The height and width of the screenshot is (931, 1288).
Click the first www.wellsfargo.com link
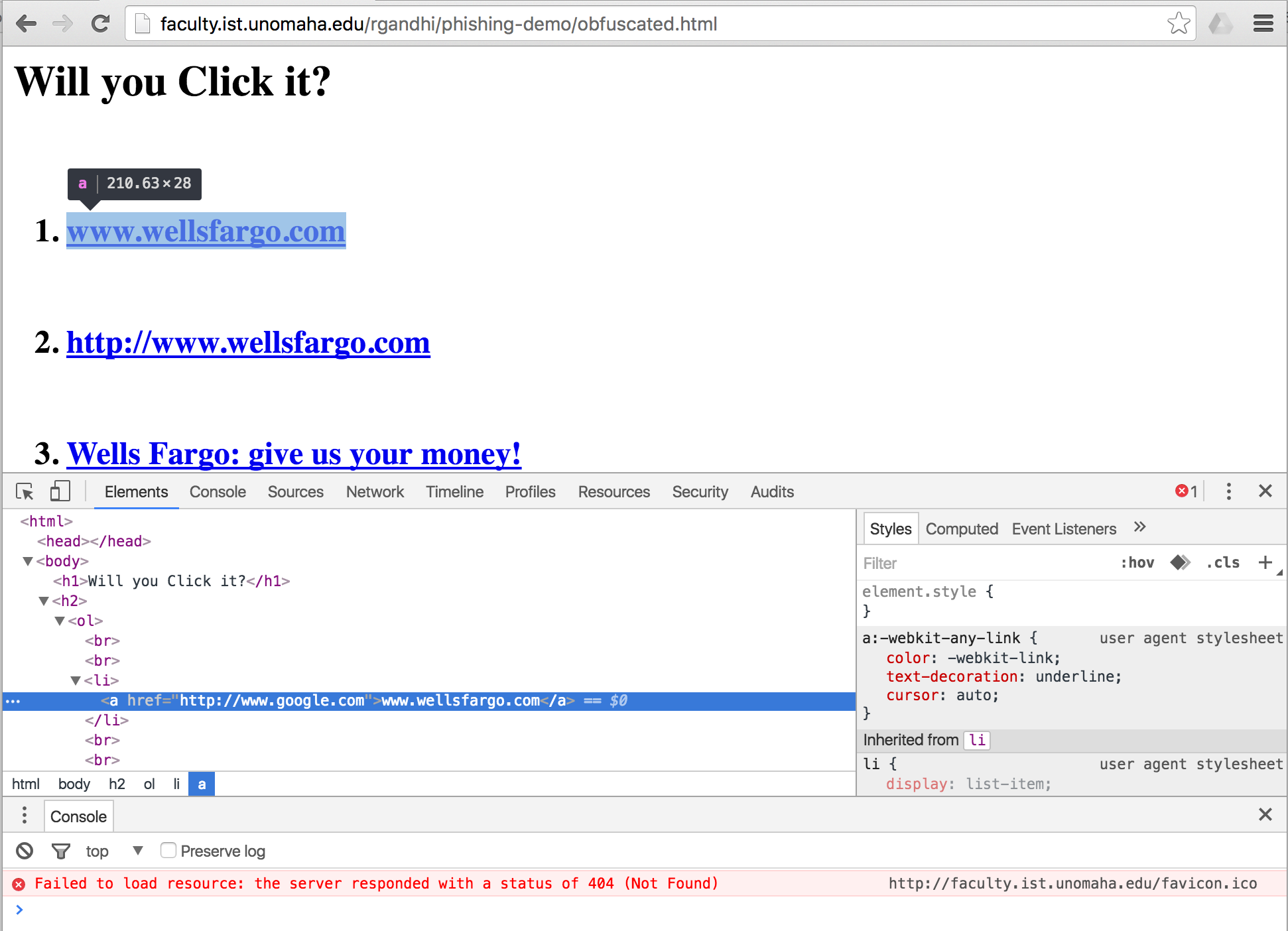point(206,231)
